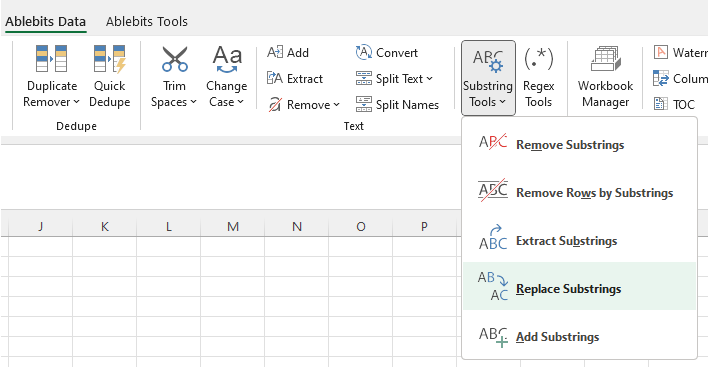Switch to the Ablebits Data tab
The height and width of the screenshot is (367, 708).
[x=46, y=21]
